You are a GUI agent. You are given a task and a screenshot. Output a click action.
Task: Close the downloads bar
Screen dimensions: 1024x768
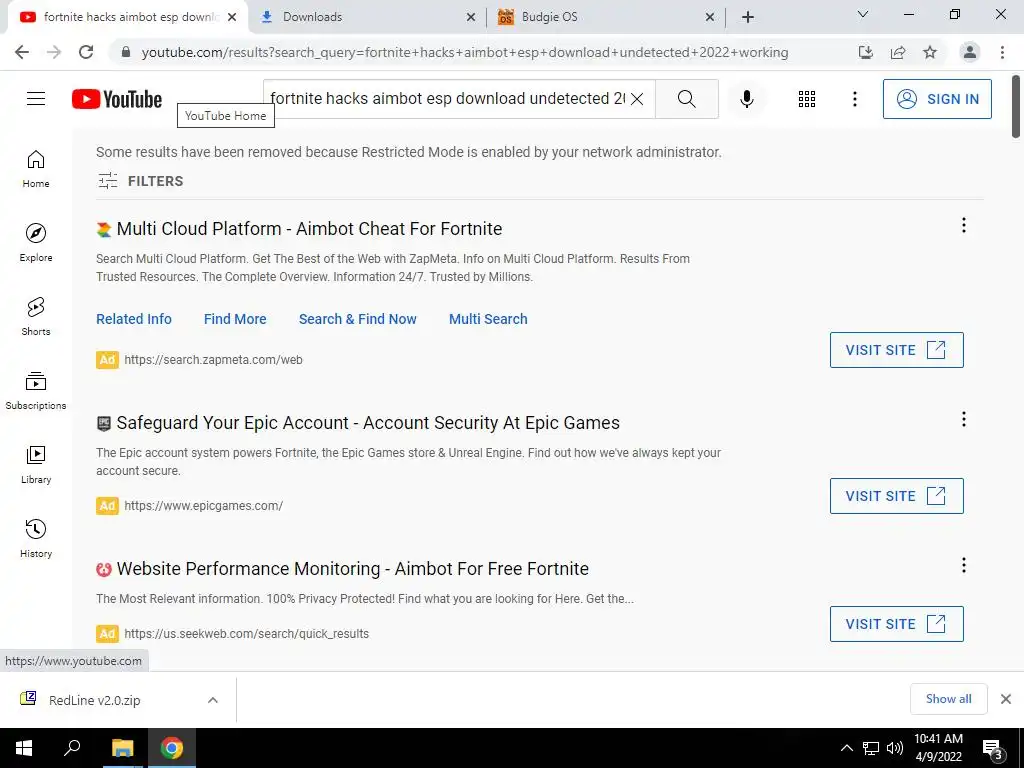1006,699
